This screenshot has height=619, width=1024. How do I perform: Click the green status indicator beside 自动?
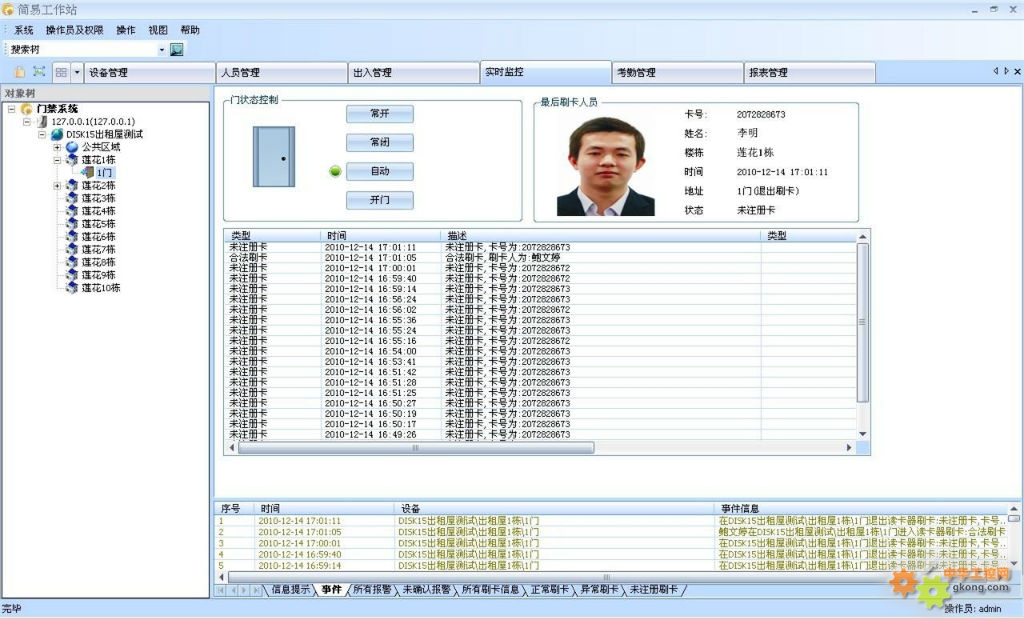pyautogui.click(x=335, y=172)
